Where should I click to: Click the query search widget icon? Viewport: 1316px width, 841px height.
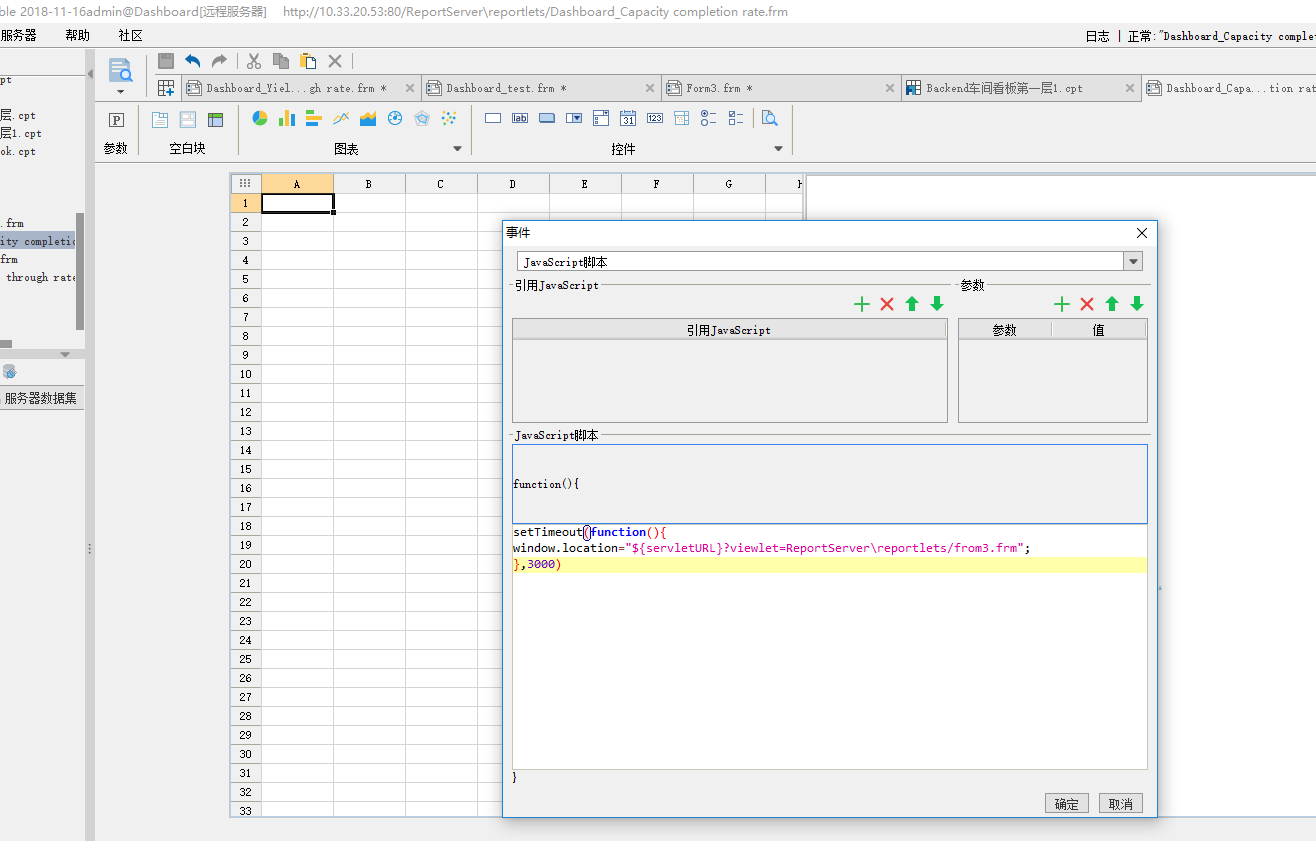point(770,118)
